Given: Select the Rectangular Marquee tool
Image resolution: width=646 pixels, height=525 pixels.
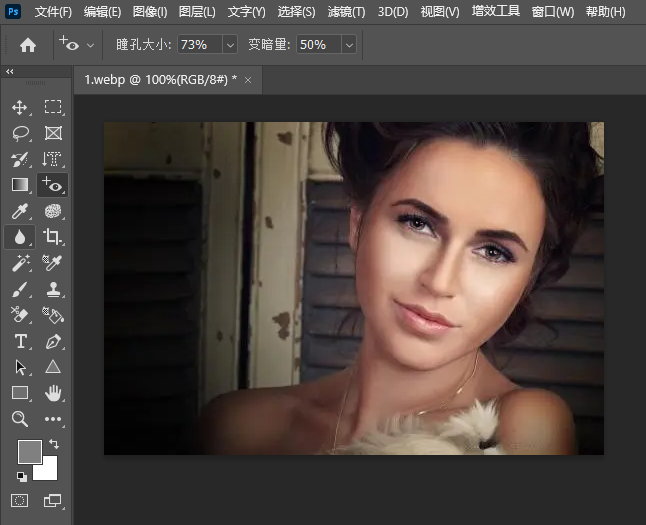Looking at the screenshot, I should [53, 107].
